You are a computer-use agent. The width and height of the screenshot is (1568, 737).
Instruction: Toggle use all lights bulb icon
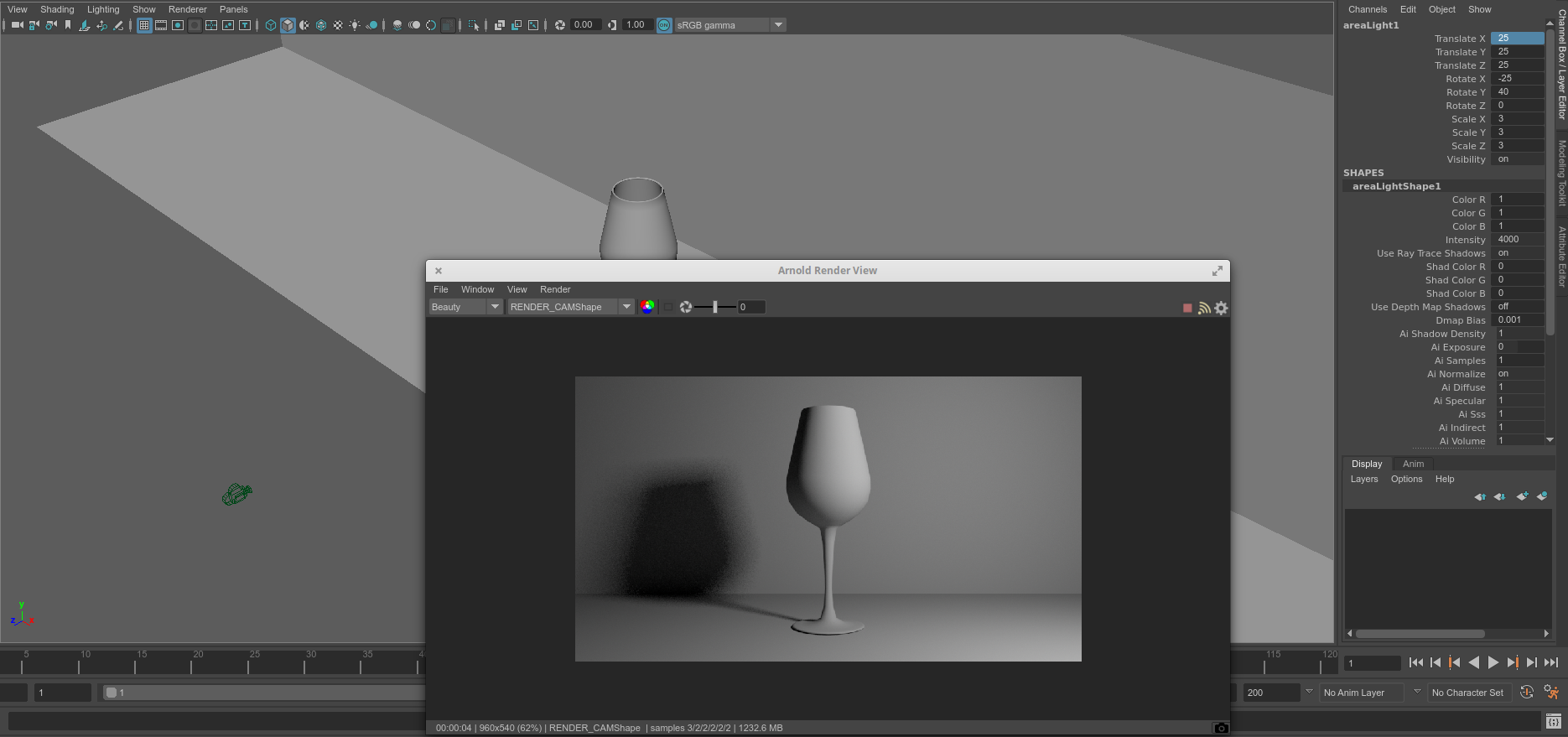click(x=355, y=25)
